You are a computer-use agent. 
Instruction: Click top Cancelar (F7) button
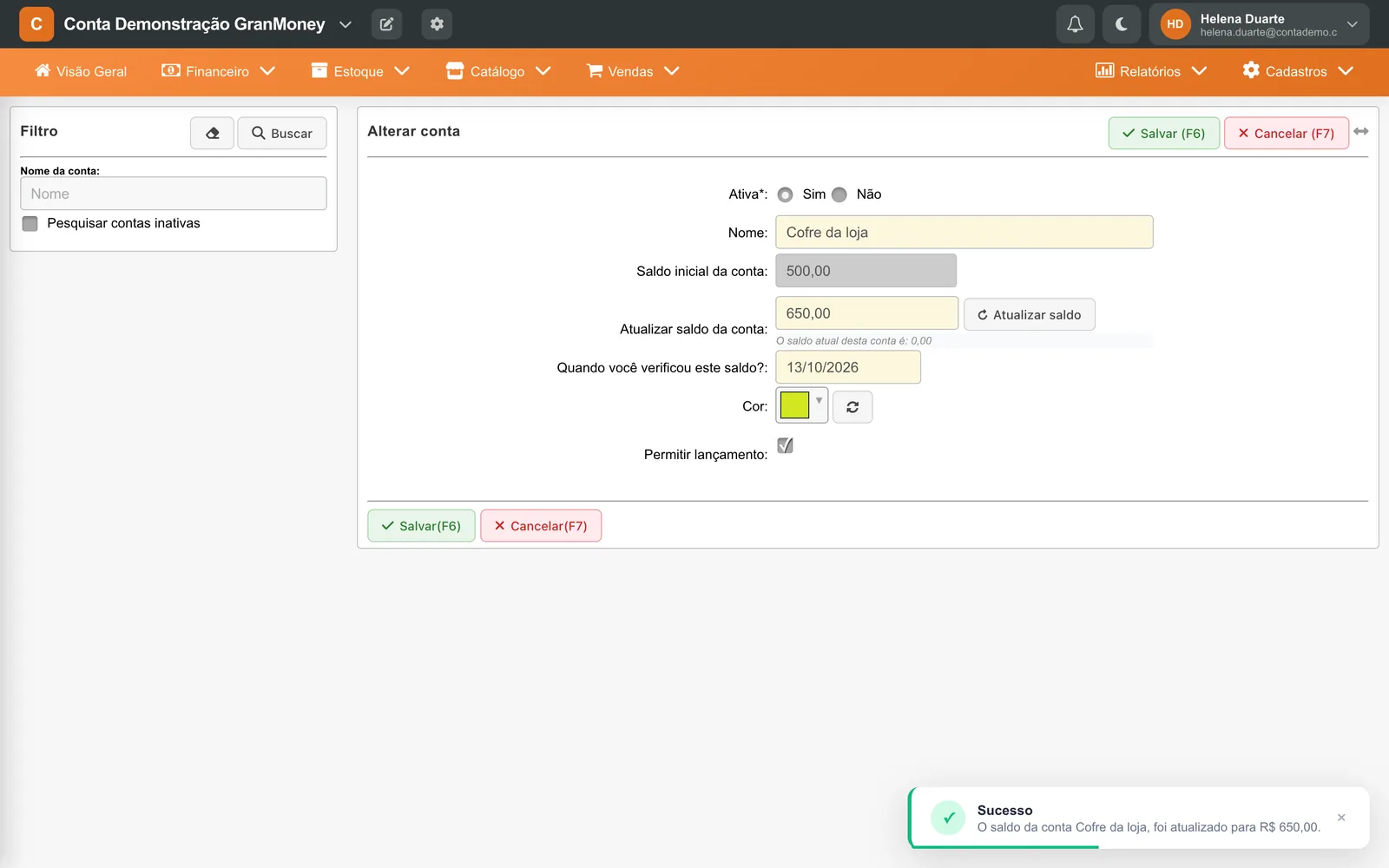(1287, 133)
